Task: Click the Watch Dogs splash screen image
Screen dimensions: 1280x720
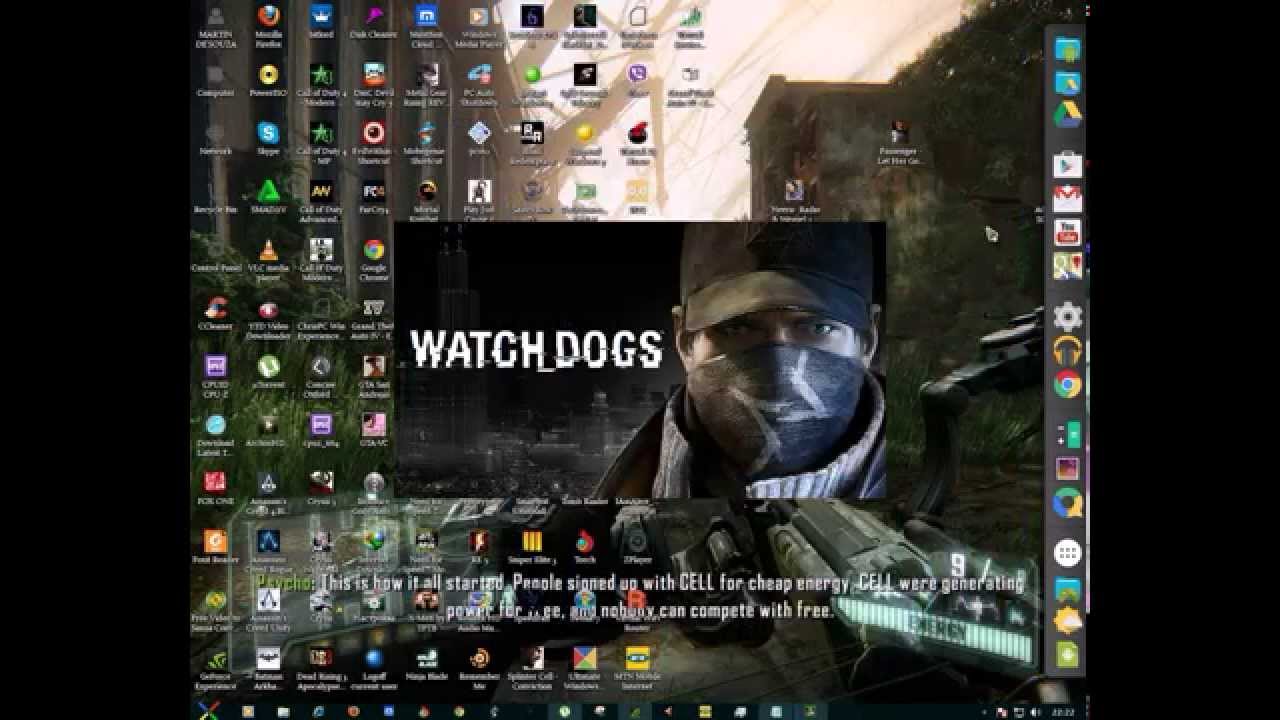Action: tap(640, 360)
